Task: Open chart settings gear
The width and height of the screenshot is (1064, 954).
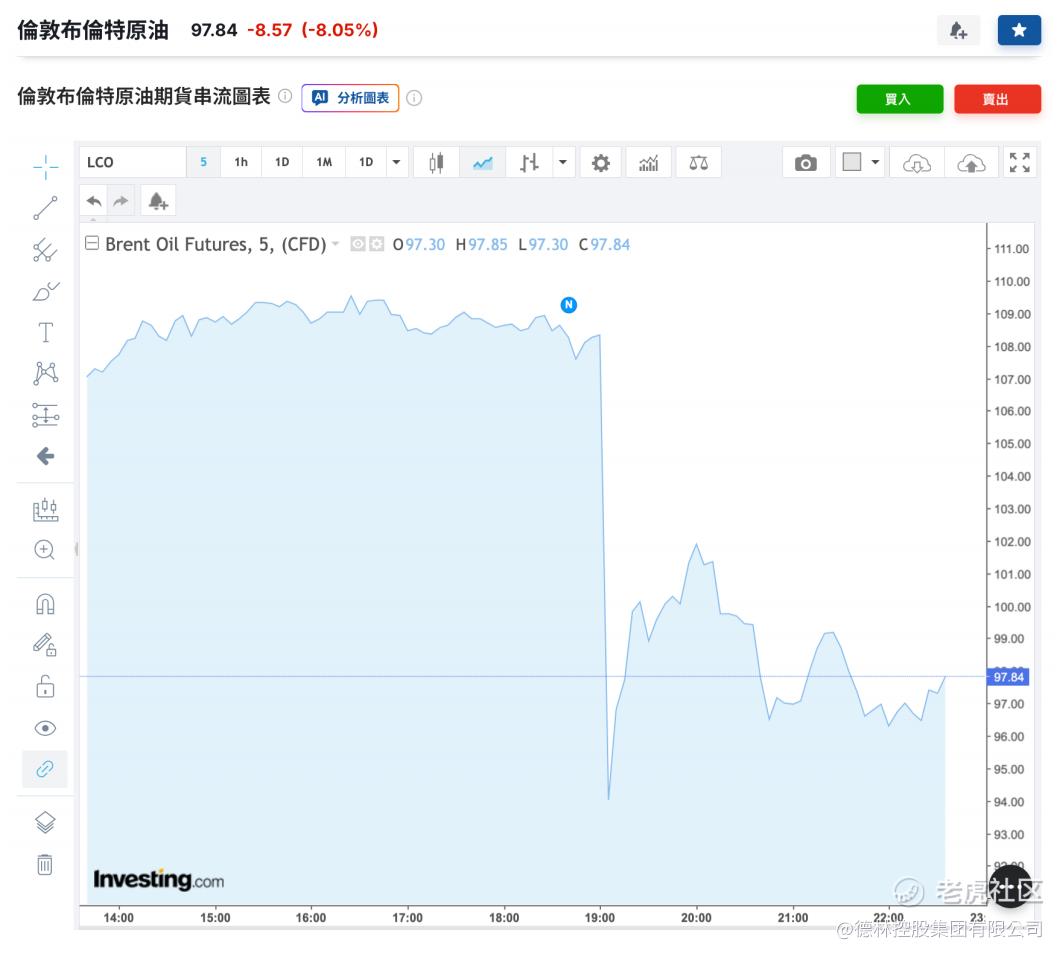Action: coord(600,163)
